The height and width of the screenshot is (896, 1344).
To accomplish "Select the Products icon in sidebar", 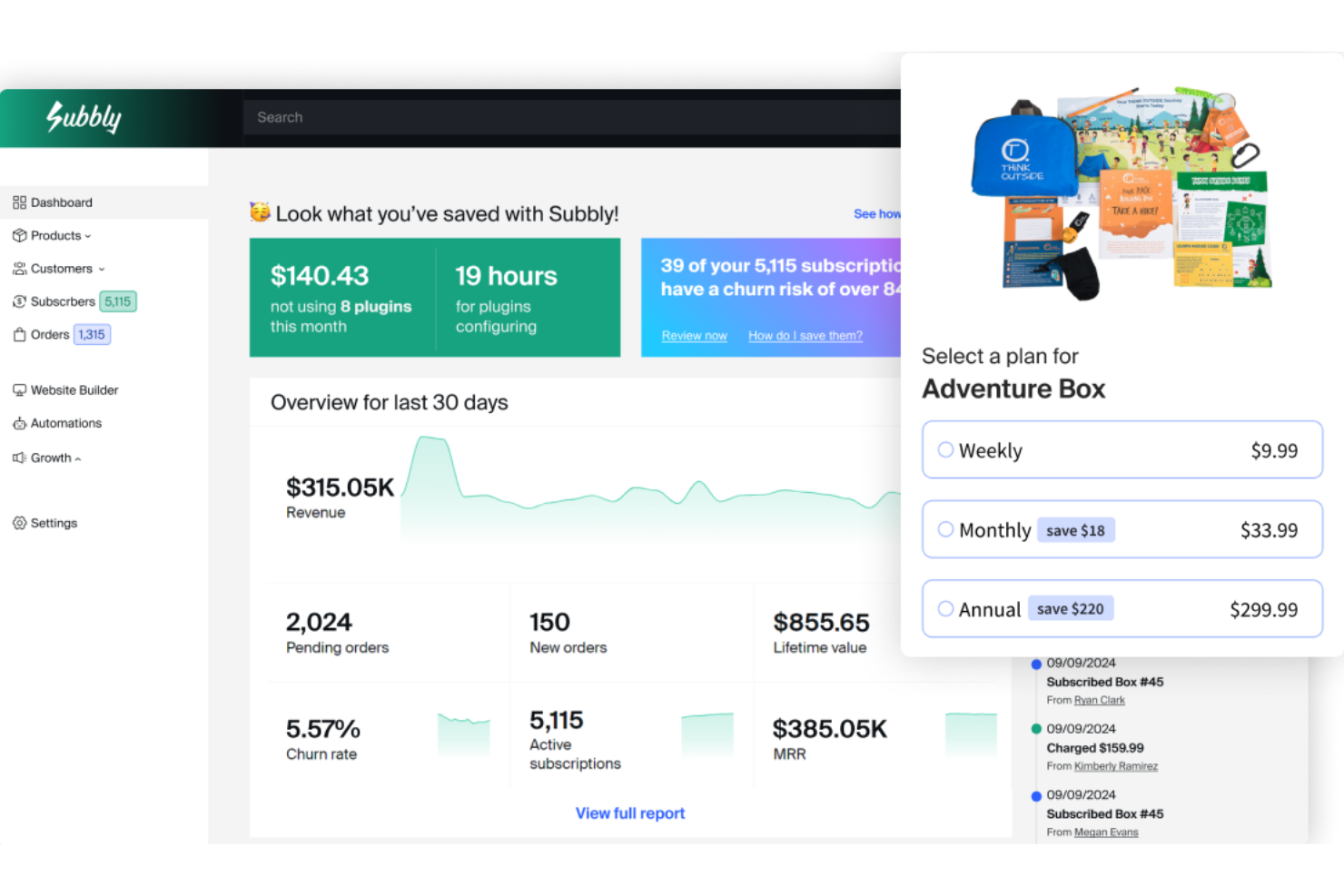I will [19, 235].
